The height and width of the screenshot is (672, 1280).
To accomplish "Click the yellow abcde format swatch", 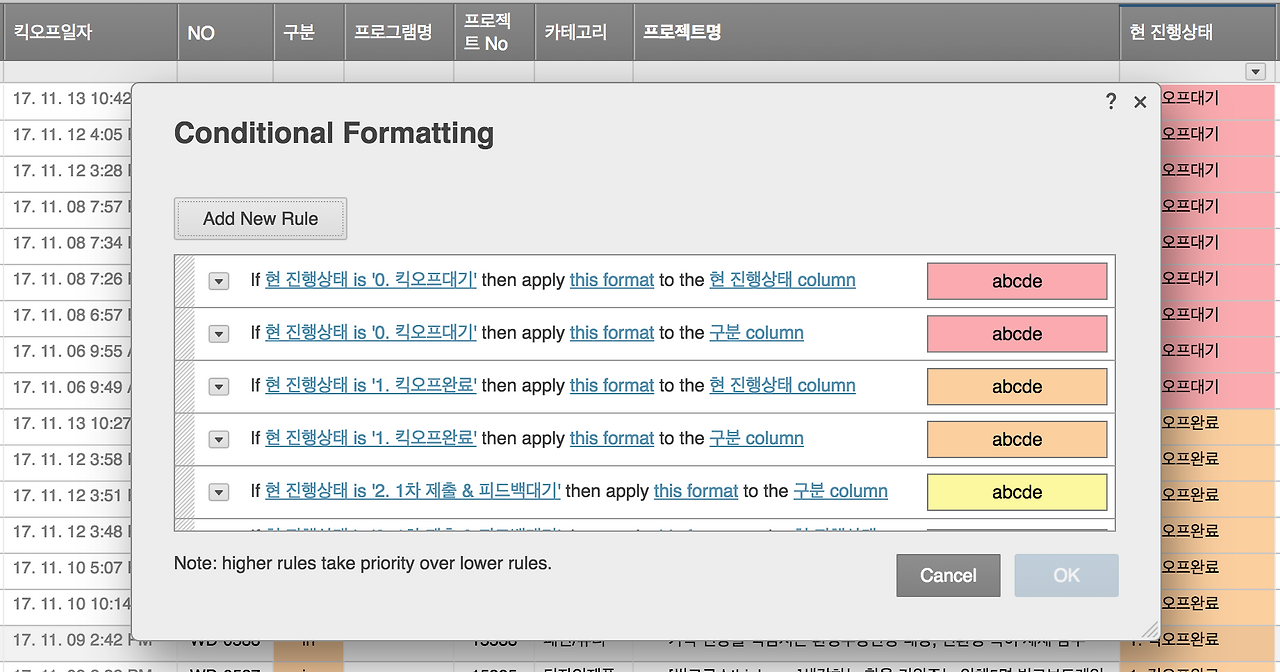I will 1017,492.
